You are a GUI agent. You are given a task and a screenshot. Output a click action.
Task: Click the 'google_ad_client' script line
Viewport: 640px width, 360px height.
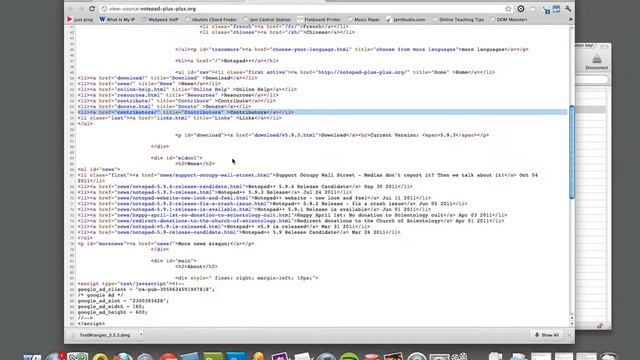(x=146, y=289)
